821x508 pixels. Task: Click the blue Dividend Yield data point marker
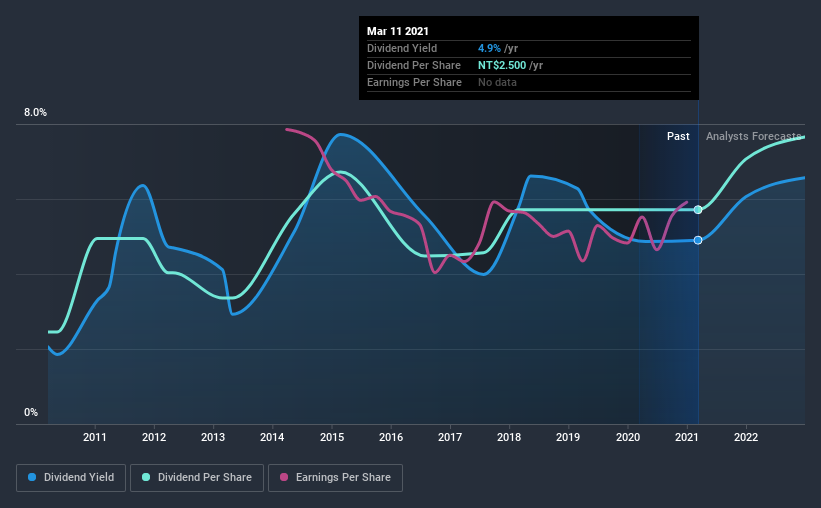(698, 240)
